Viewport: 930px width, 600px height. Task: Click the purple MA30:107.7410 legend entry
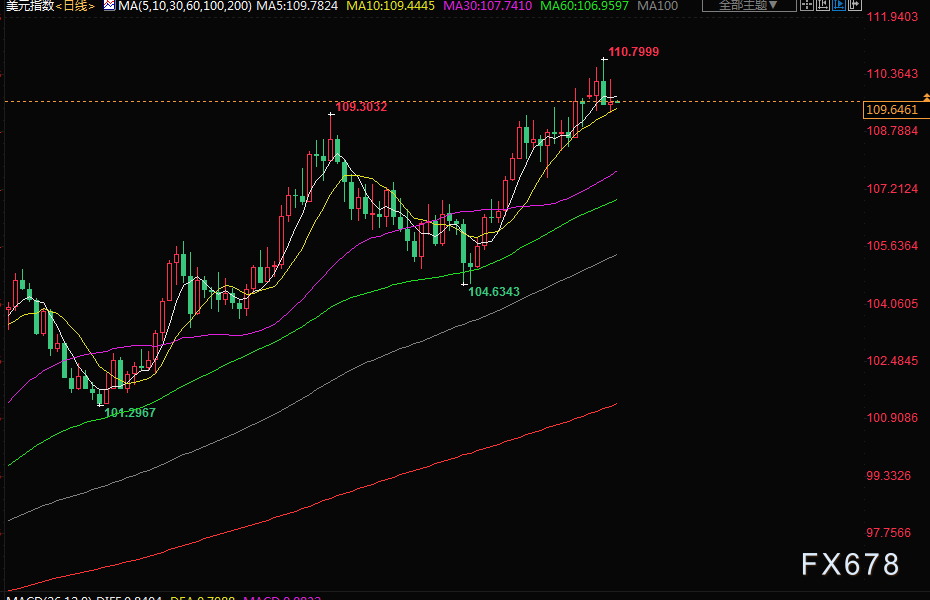[x=483, y=6]
